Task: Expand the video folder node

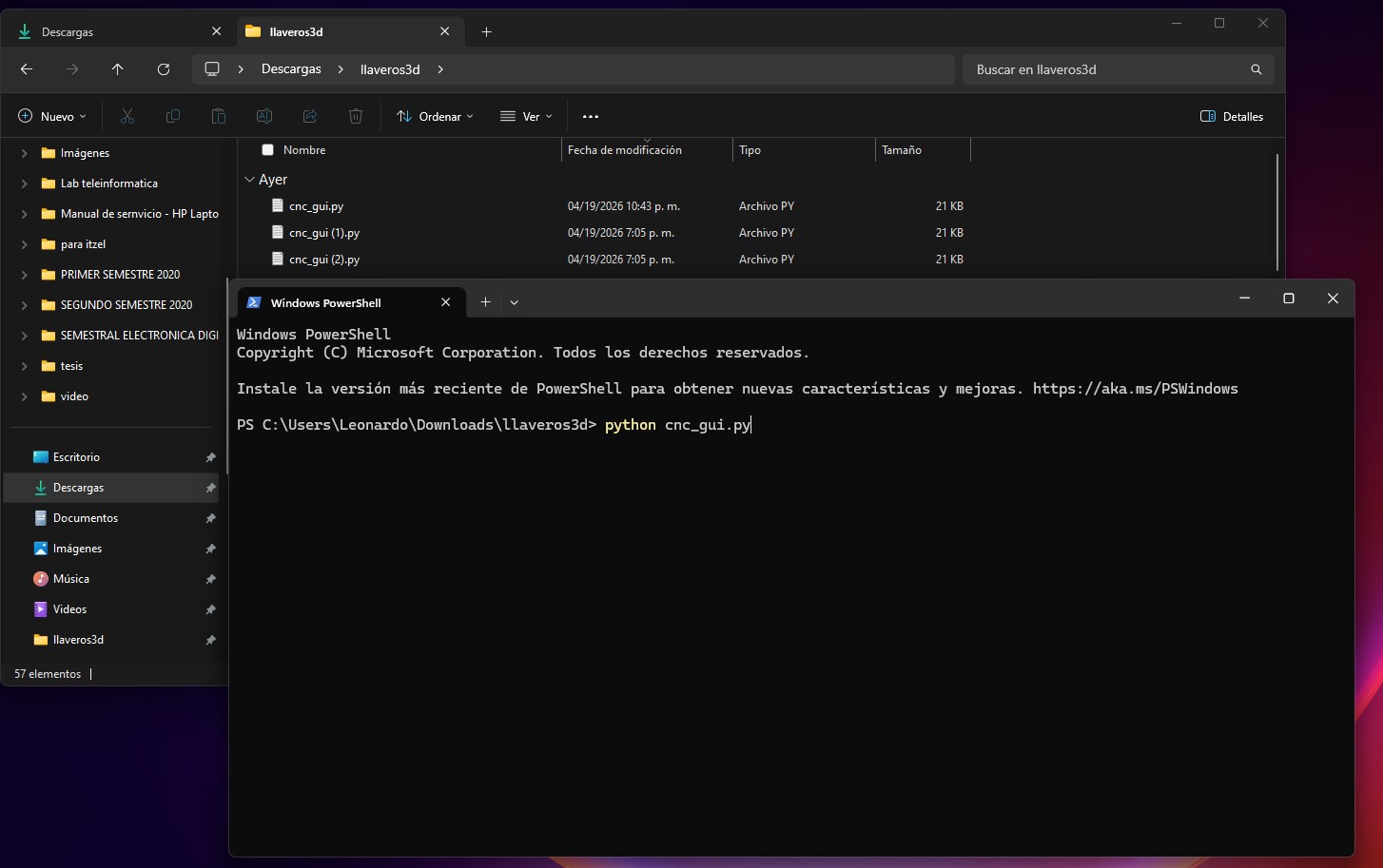Action: pyautogui.click(x=25, y=396)
